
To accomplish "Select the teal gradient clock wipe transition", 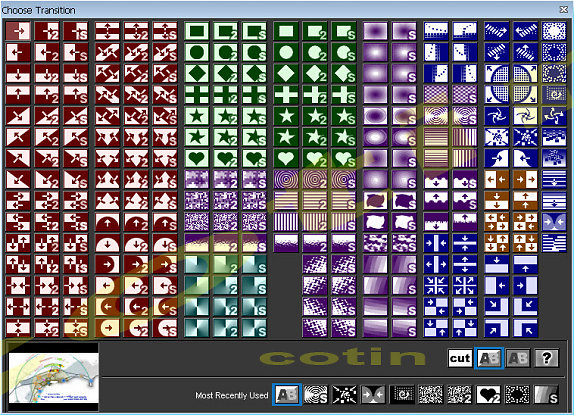I will (197, 264).
